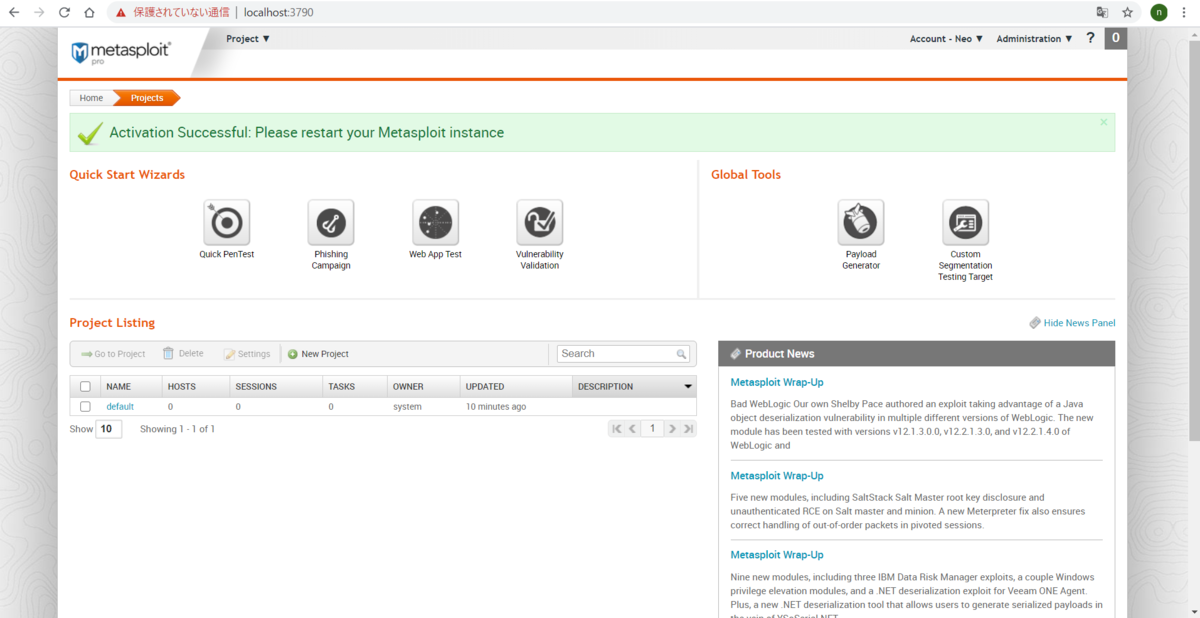This screenshot has width=1200, height=618.
Task: Click the '10 minutes ago' updated cell
Action: 496,407
